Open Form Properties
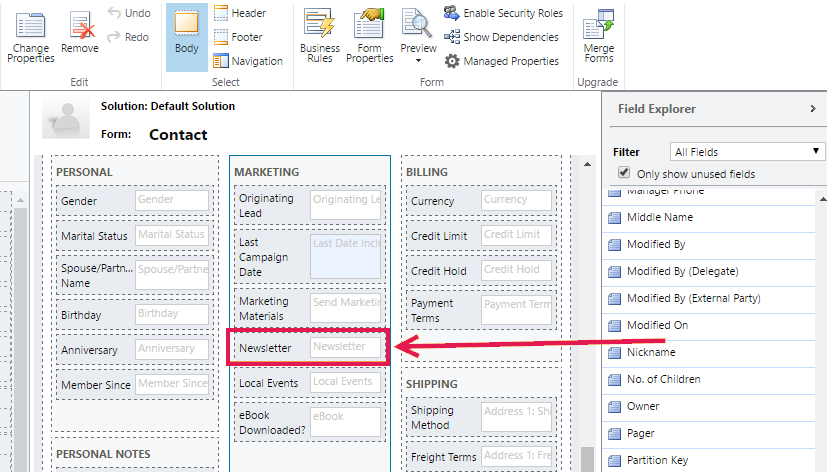 pyautogui.click(x=369, y=36)
